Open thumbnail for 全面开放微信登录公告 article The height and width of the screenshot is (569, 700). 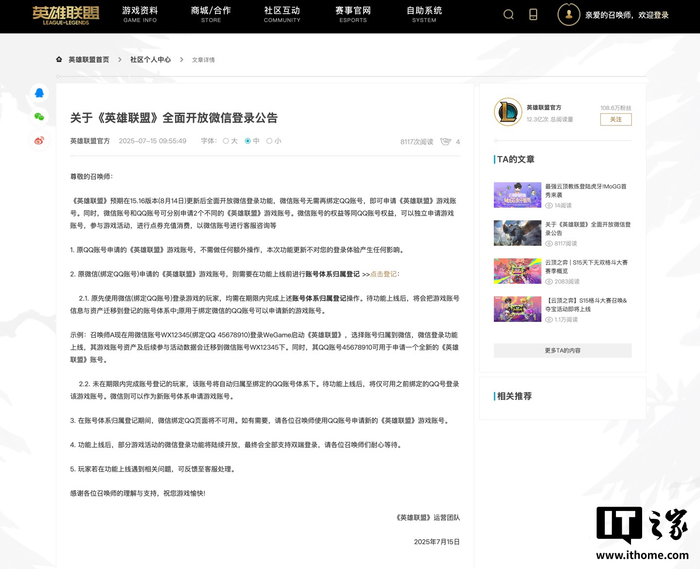coord(517,233)
